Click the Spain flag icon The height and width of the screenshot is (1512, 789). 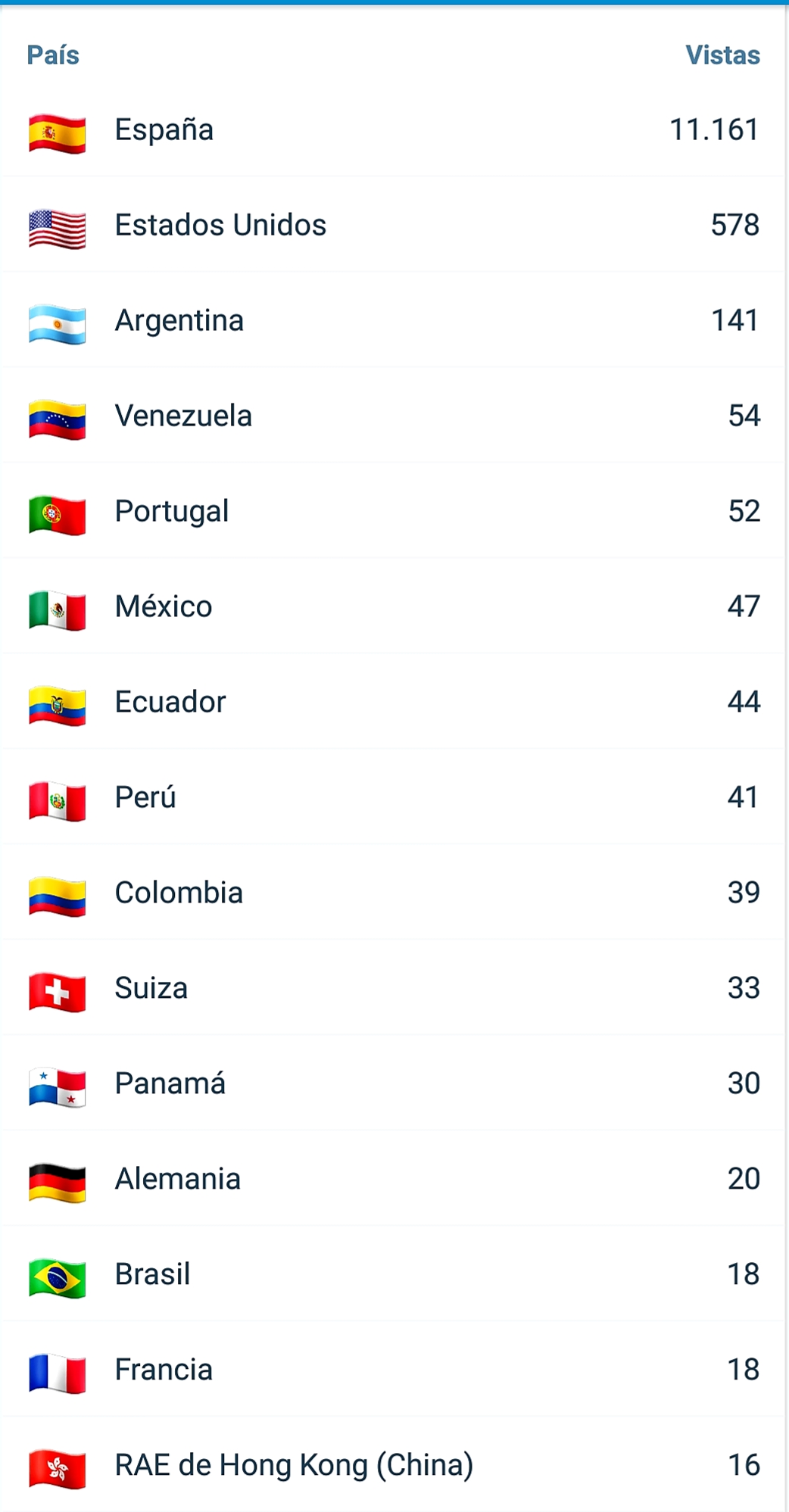click(x=57, y=133)
